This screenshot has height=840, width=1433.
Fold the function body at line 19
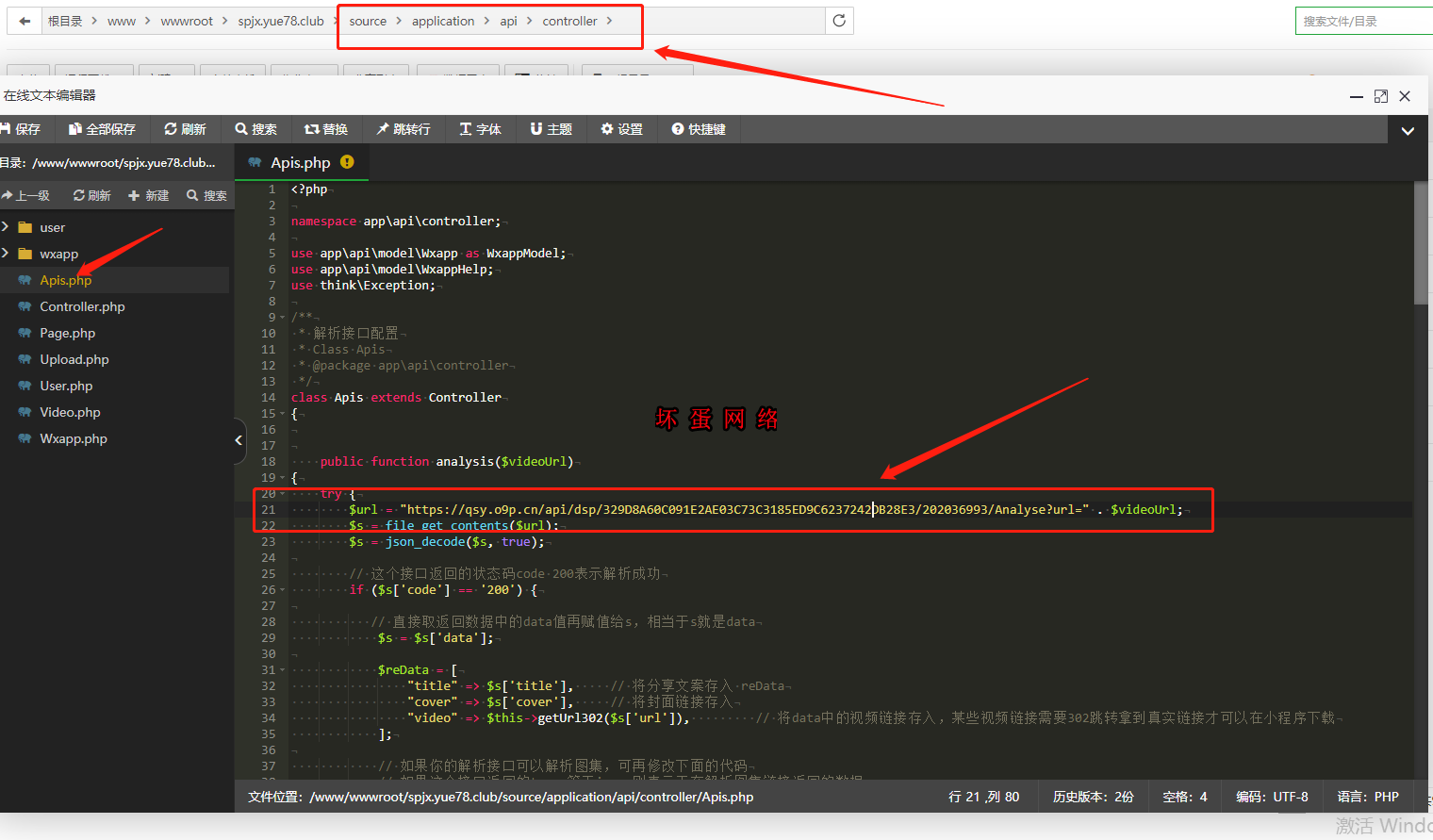tap(283, 478)
